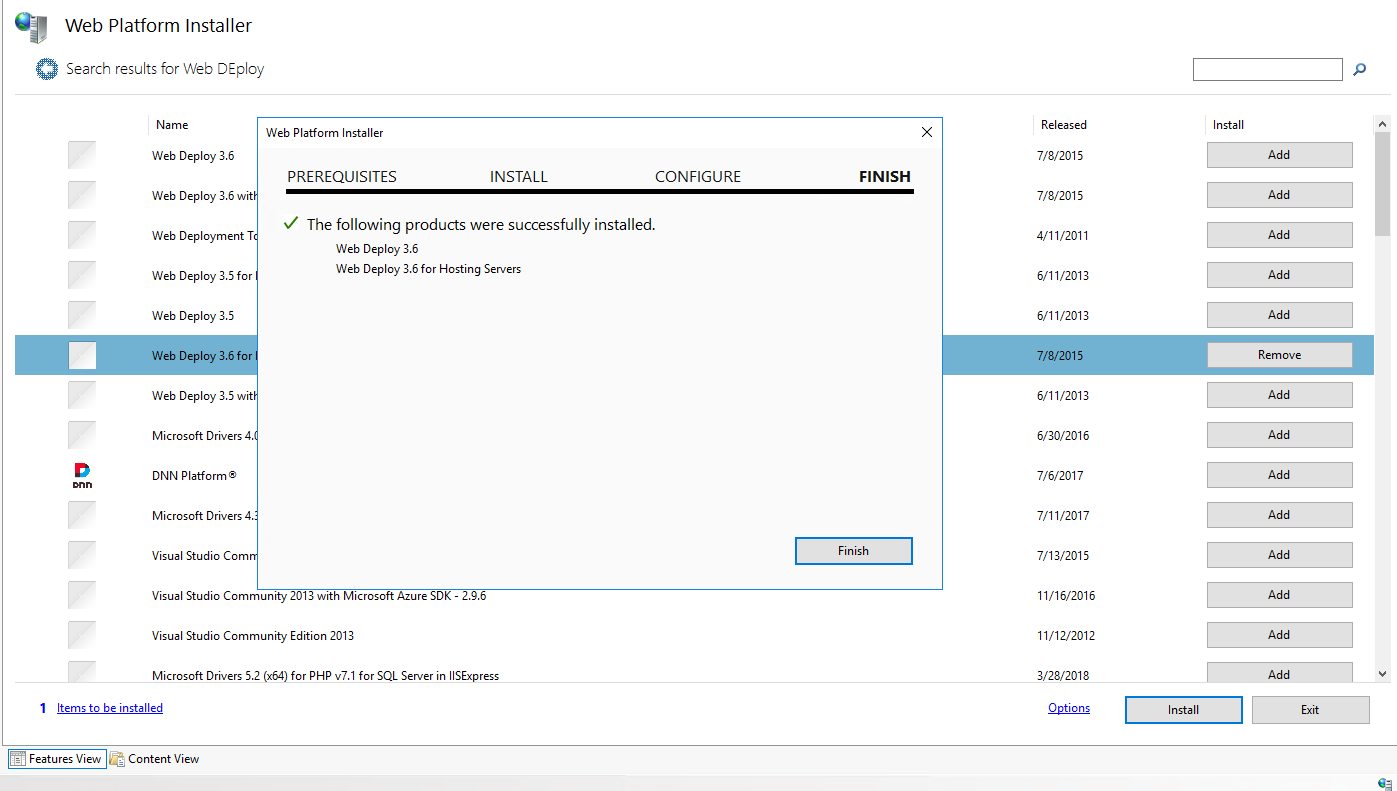Screen dimensions: 1397x791
Task: Click the vertical scrollbar thumb
Action: tap(1383, 184)
